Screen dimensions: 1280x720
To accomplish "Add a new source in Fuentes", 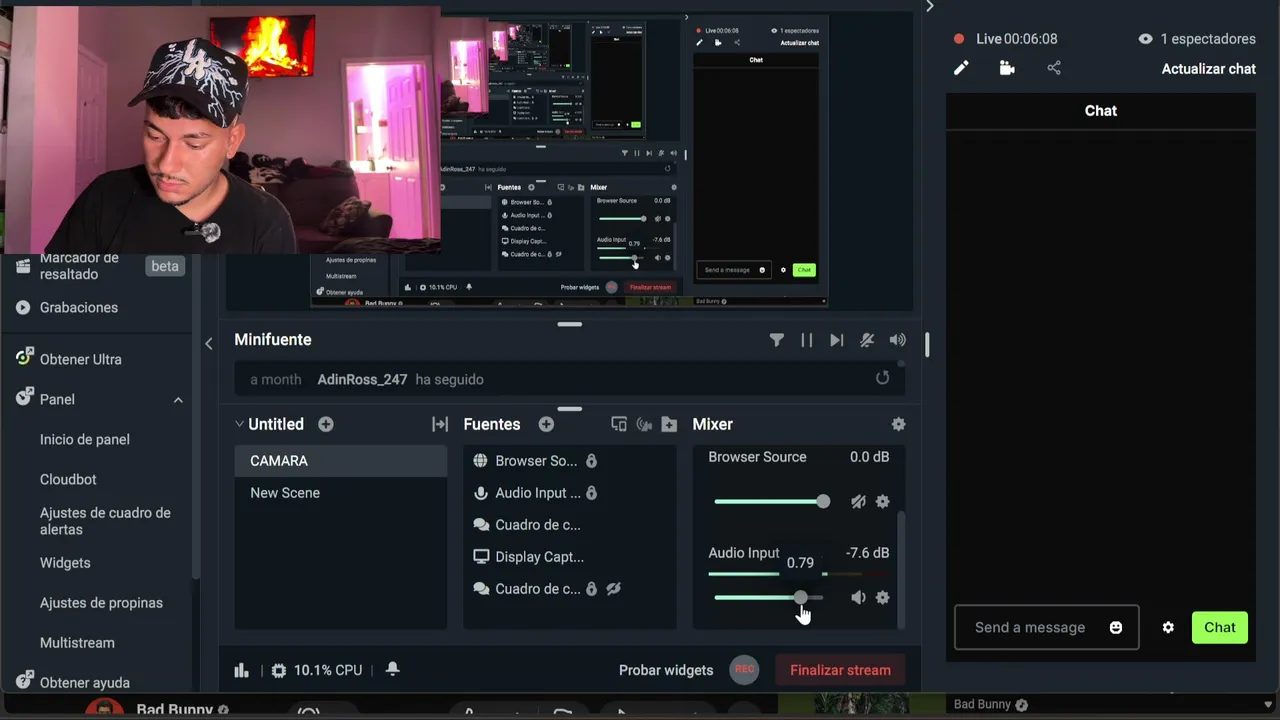I will (546, 424).
